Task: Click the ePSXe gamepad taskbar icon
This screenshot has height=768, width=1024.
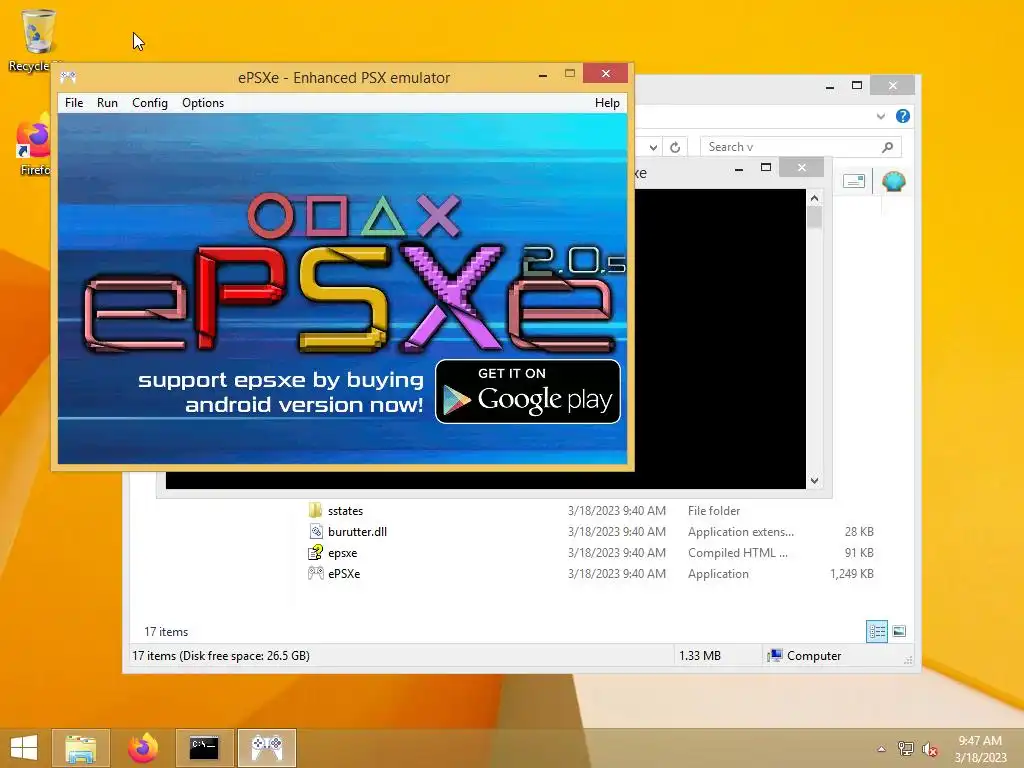Action: click(x=267, y=748)
